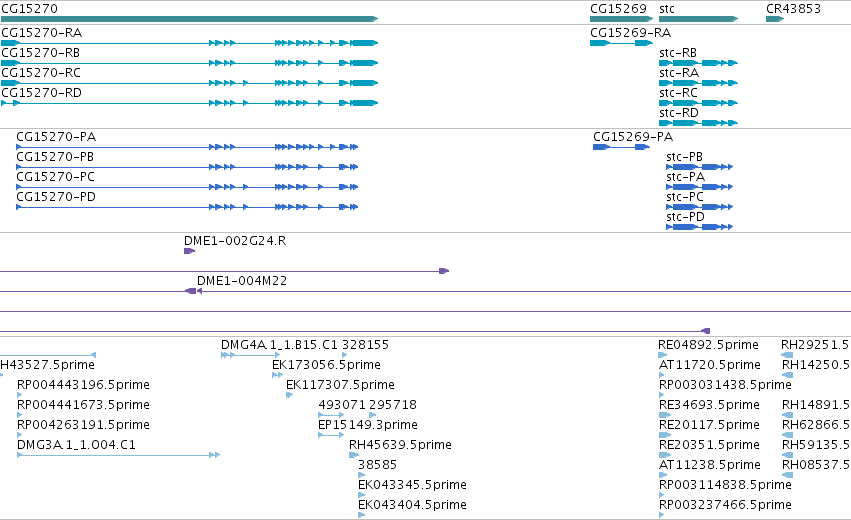Screen dimensions: 851x520
Task: Click protein CG15270-PD label
Action: pyautogui.click(x=56, y=197)
